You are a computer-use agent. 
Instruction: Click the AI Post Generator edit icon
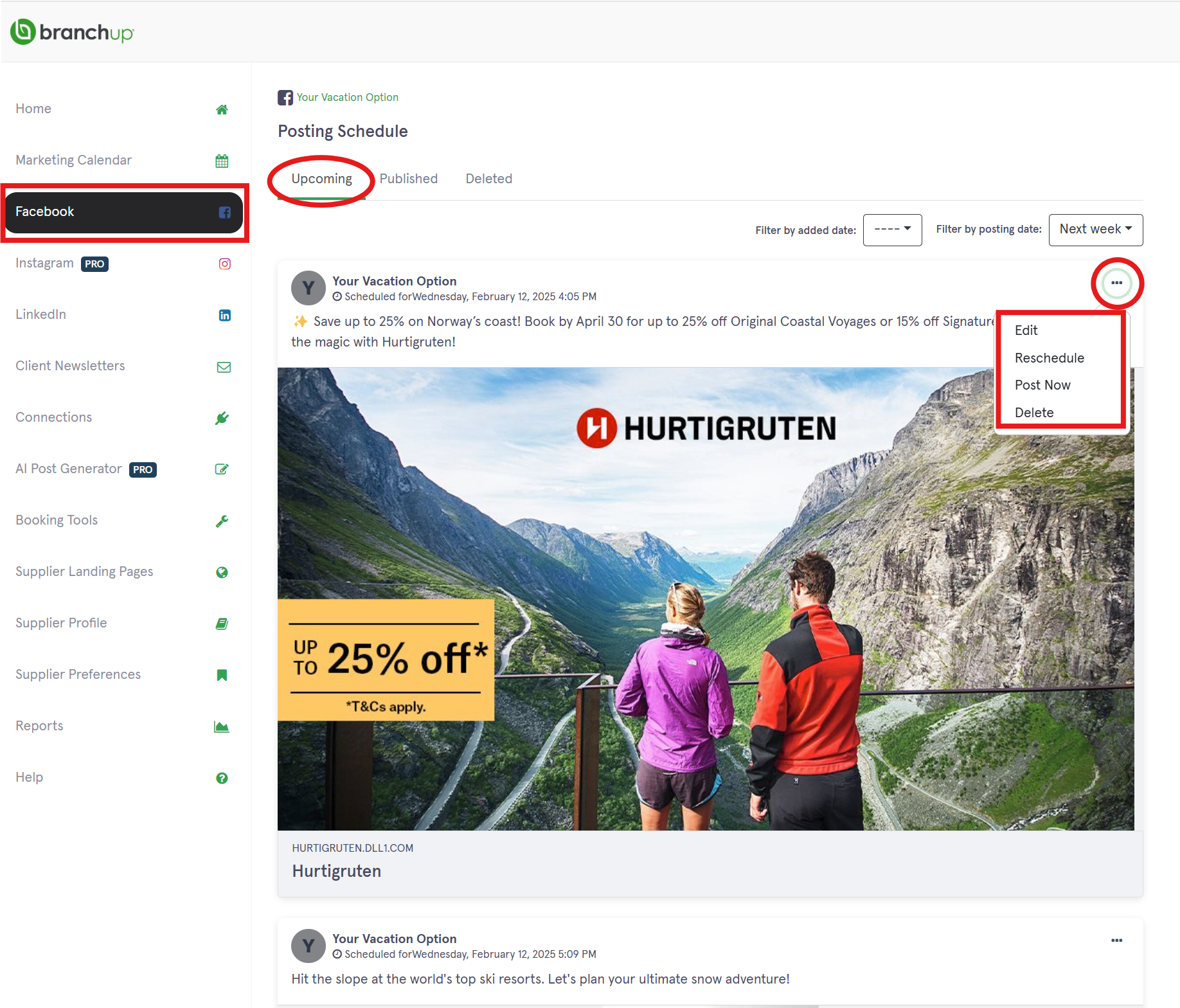point(222,469)
